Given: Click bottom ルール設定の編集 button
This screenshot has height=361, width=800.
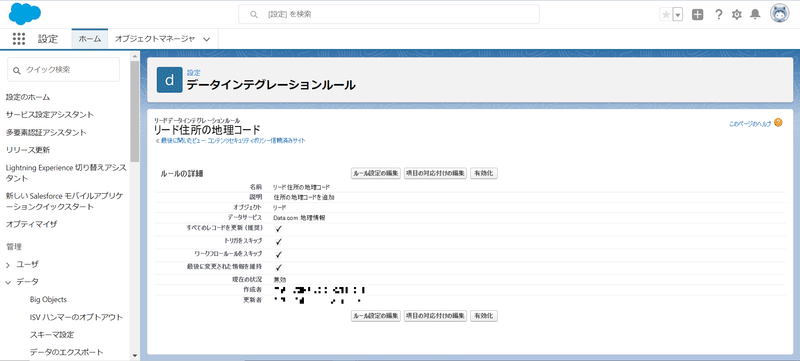Looking at the screenshot, I should (376, 316).
